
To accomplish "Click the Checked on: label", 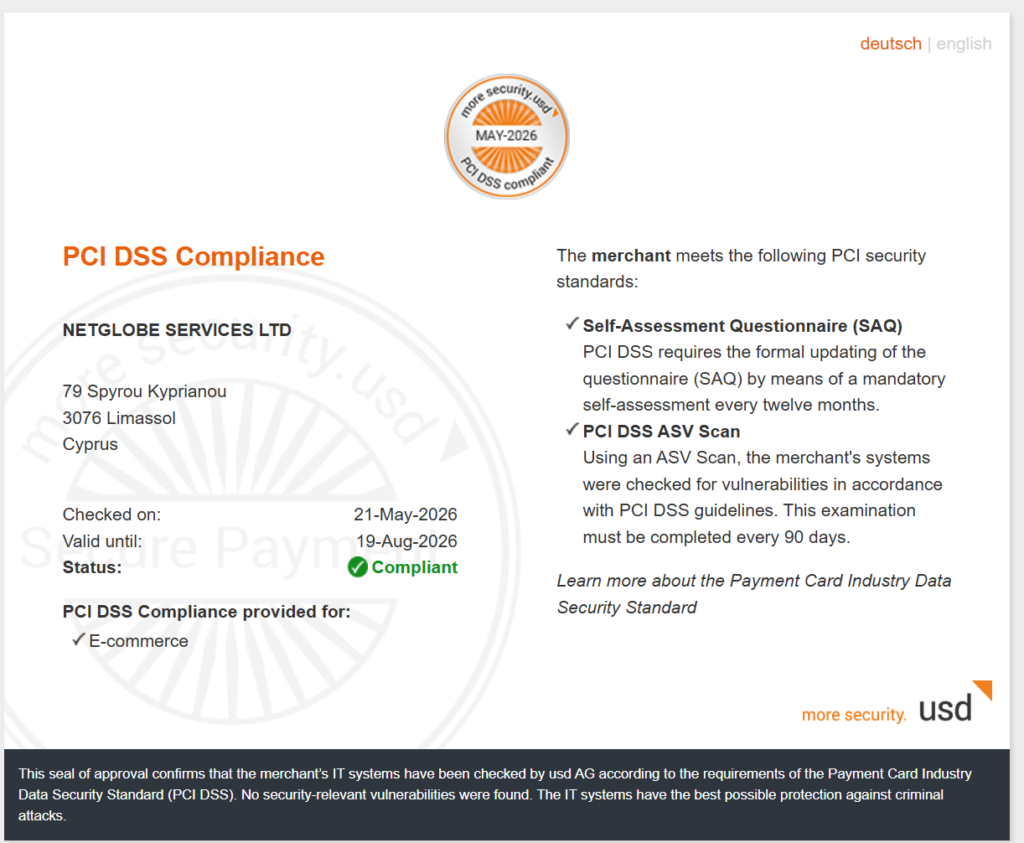I will [x=112, y=515].
